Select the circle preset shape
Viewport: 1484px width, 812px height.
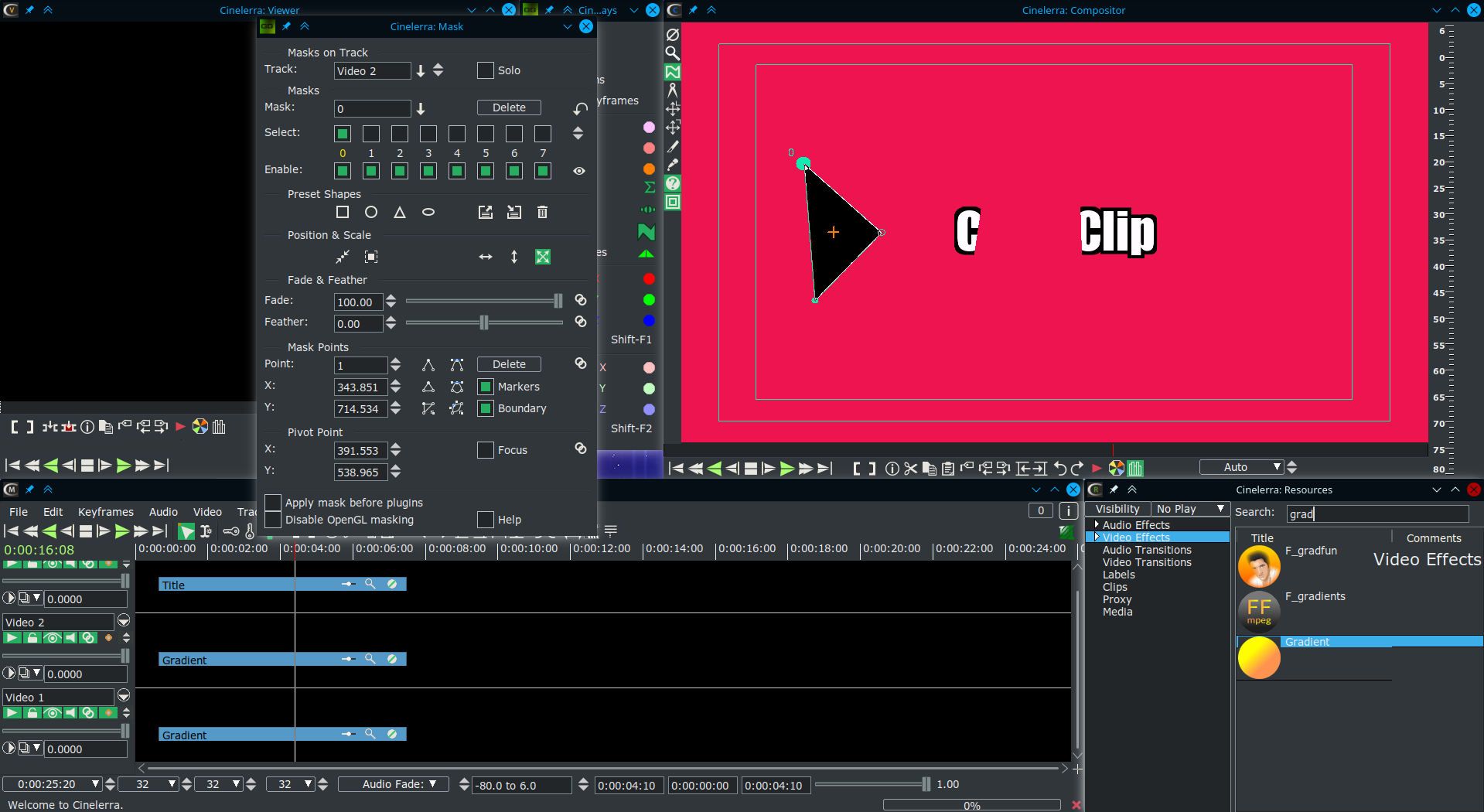tap(371, 212)
